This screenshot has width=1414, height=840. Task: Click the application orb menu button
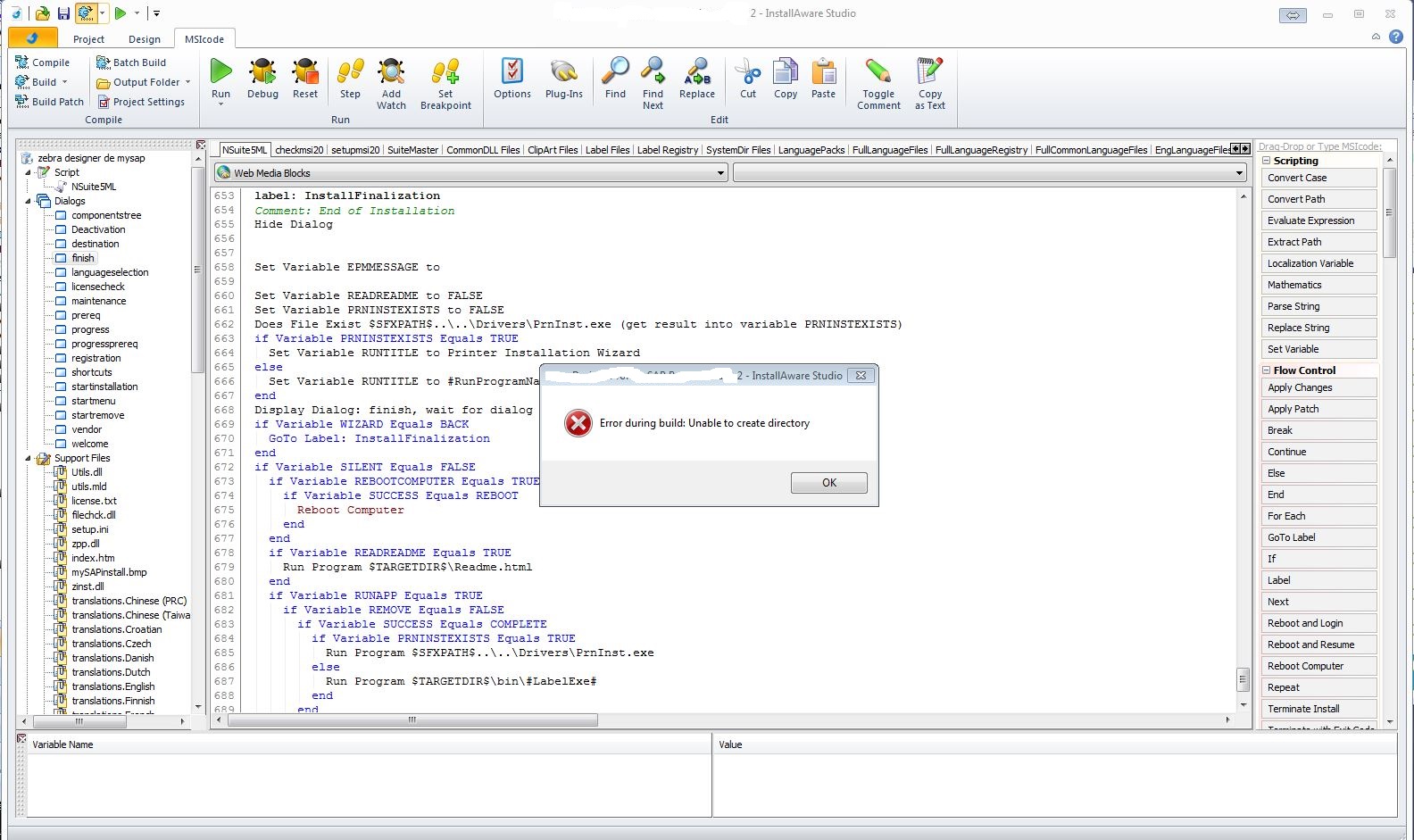click(32, 37)
